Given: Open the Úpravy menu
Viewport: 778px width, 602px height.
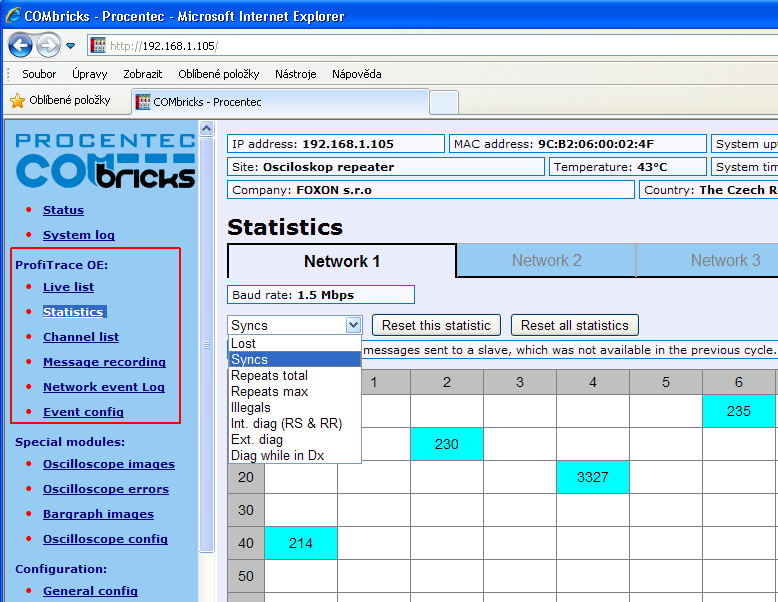Looking at the screenshot, I should (x=90, y=74).
